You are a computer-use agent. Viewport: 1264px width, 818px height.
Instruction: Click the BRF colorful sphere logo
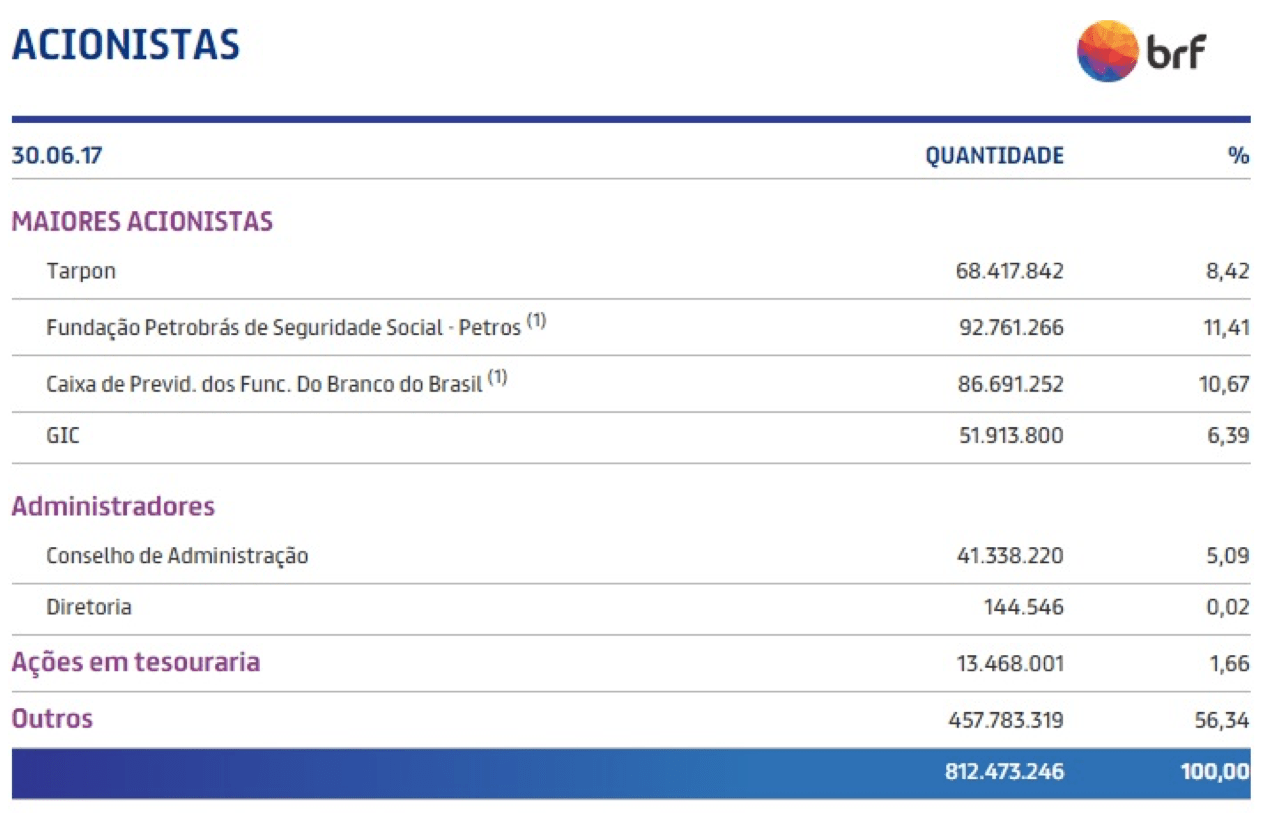point(1107,50)
